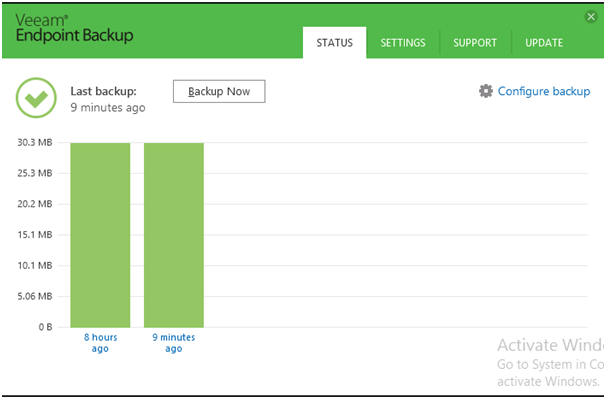Select the UPDATE tab
The height and width of the screenshot is (399, 606).
(544, 43)
